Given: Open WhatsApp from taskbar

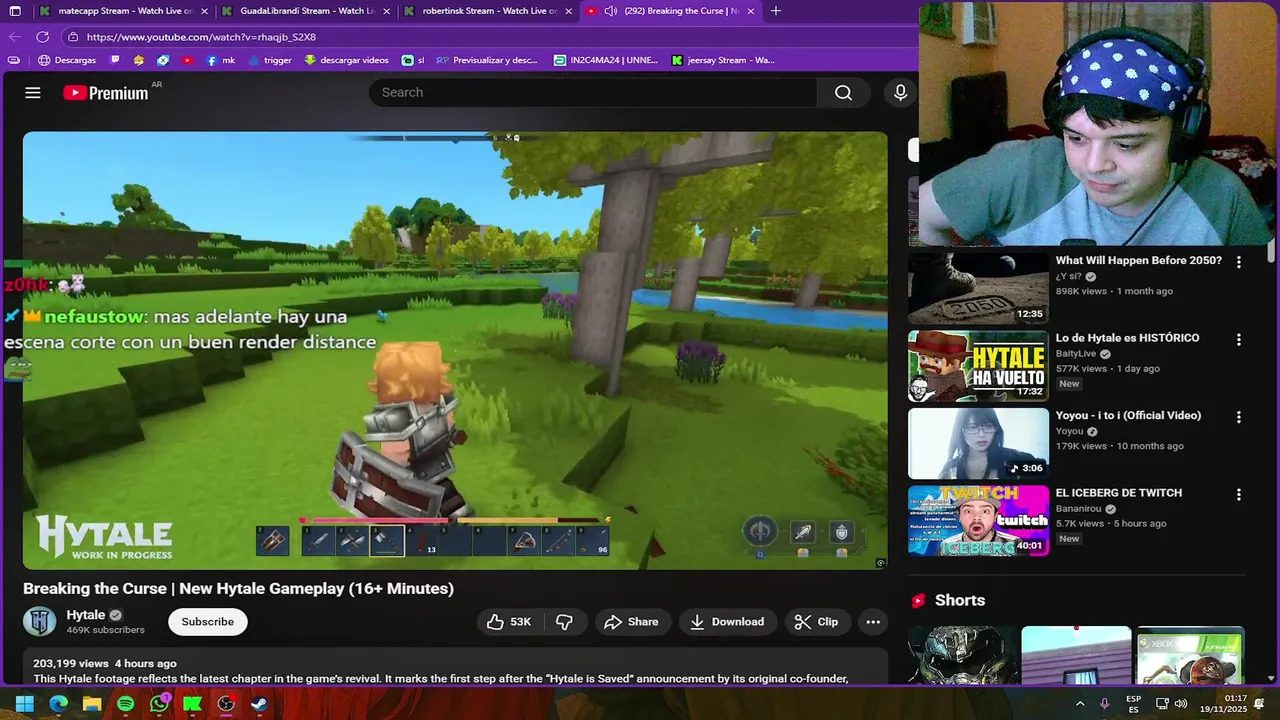Looking at the screenshot, I should pos(159,704).
